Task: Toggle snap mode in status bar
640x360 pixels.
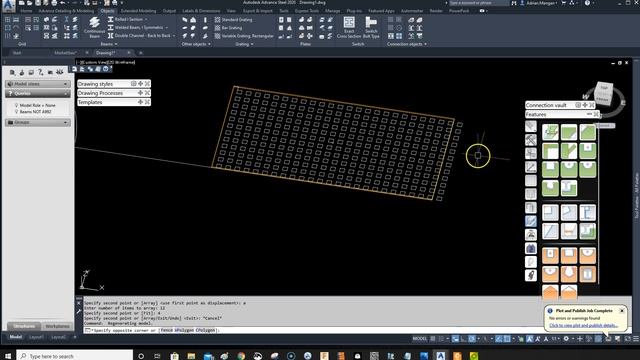Action: (x=441, y=339)
